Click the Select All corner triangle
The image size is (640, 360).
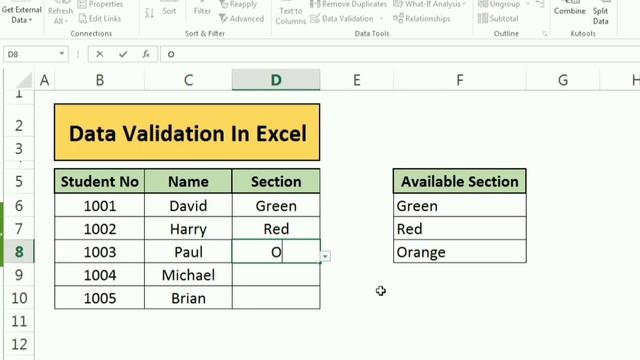point(24,80)
